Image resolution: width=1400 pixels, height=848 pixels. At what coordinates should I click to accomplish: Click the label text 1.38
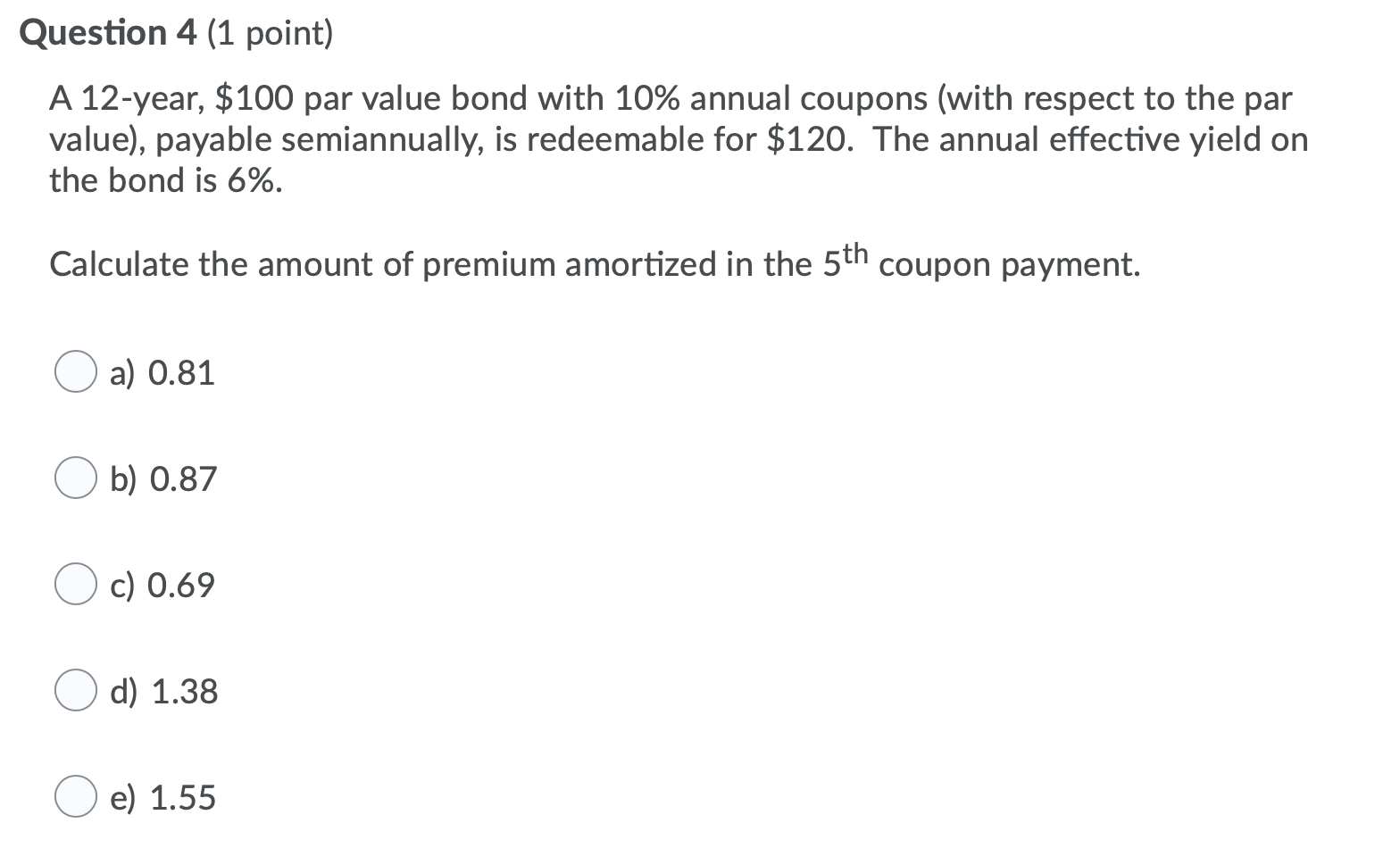pos(163,691)
